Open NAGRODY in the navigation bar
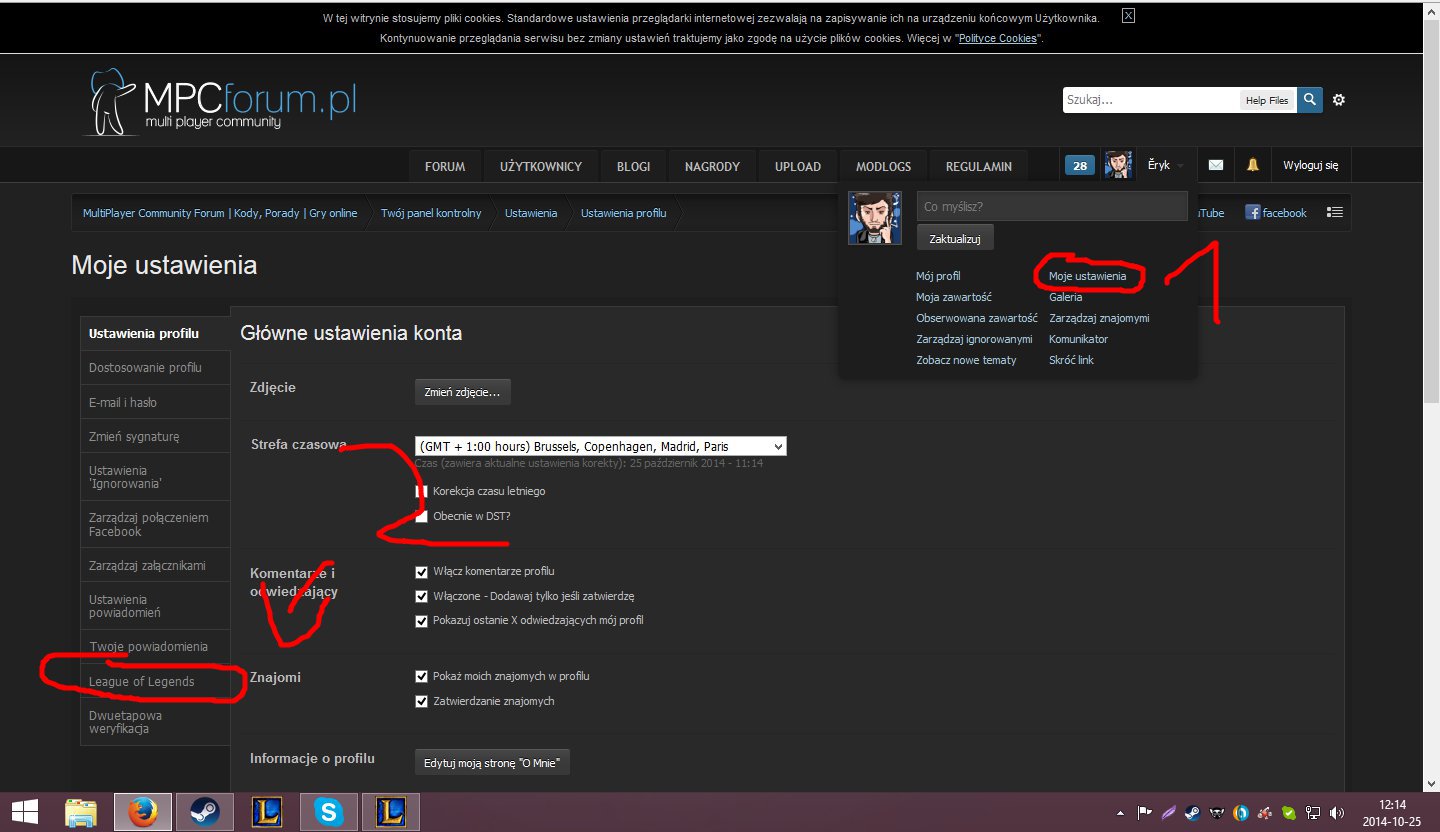Viewport: 1440px width, 832px height. tap(713, 167)
